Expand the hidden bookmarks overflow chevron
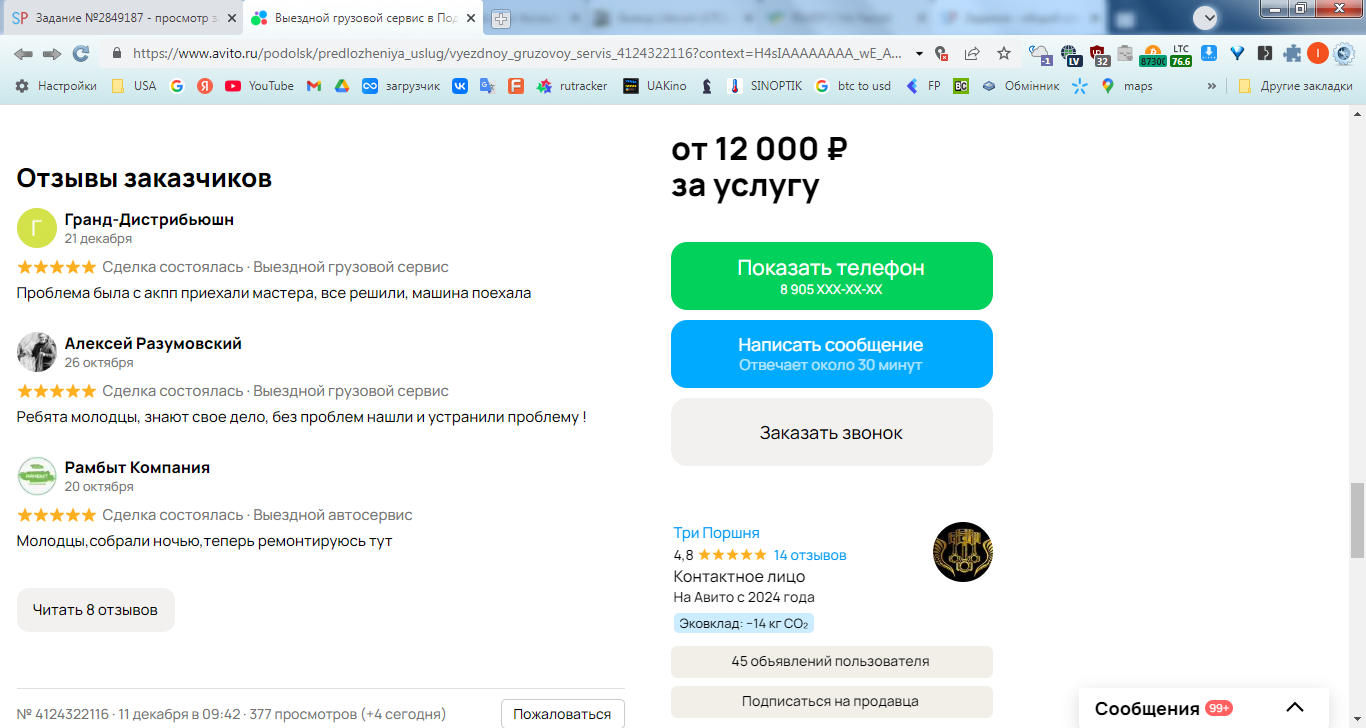1366x728 pixels. pyautogui.click(x=1212, y=86)
